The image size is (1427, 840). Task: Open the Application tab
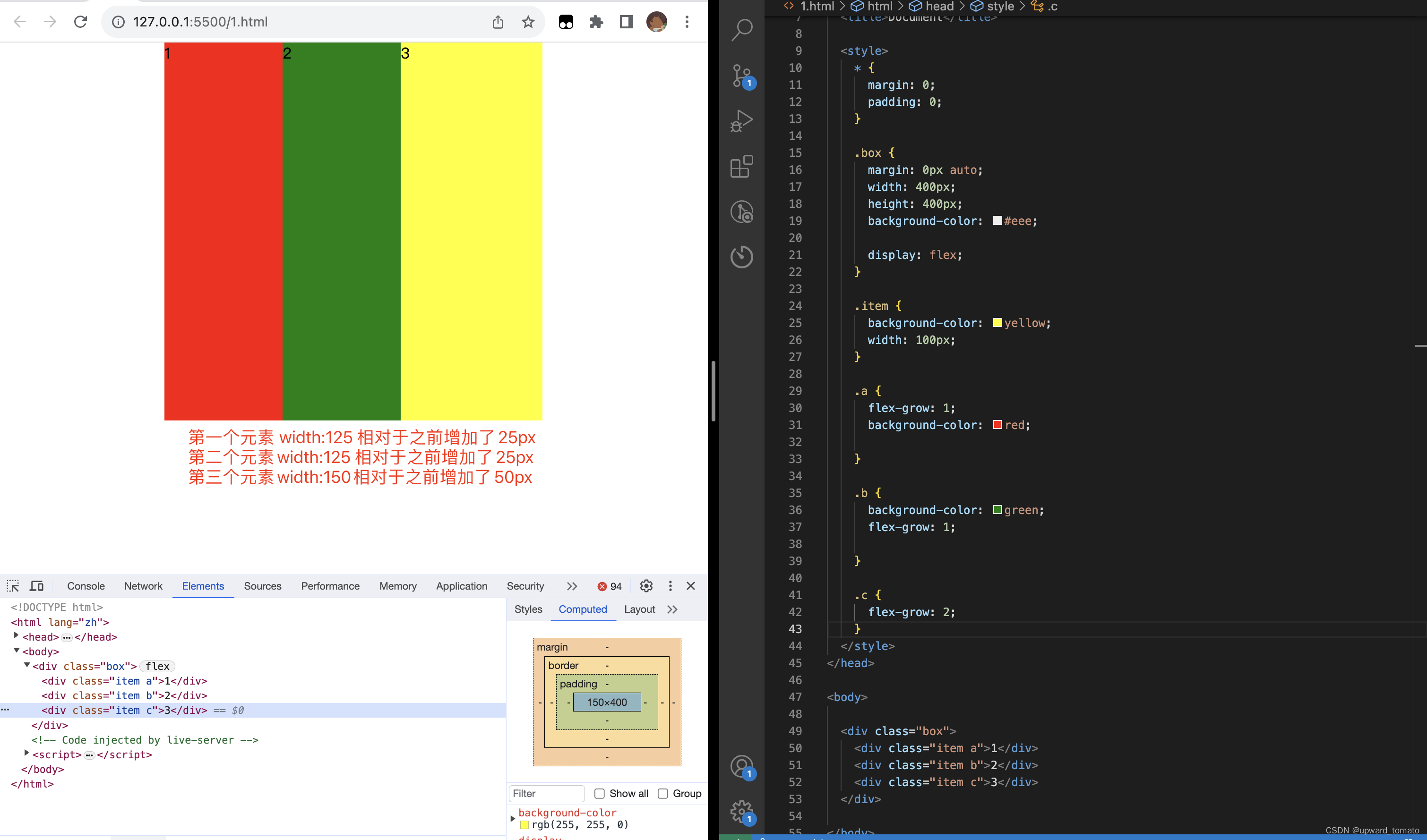point(462,586)
